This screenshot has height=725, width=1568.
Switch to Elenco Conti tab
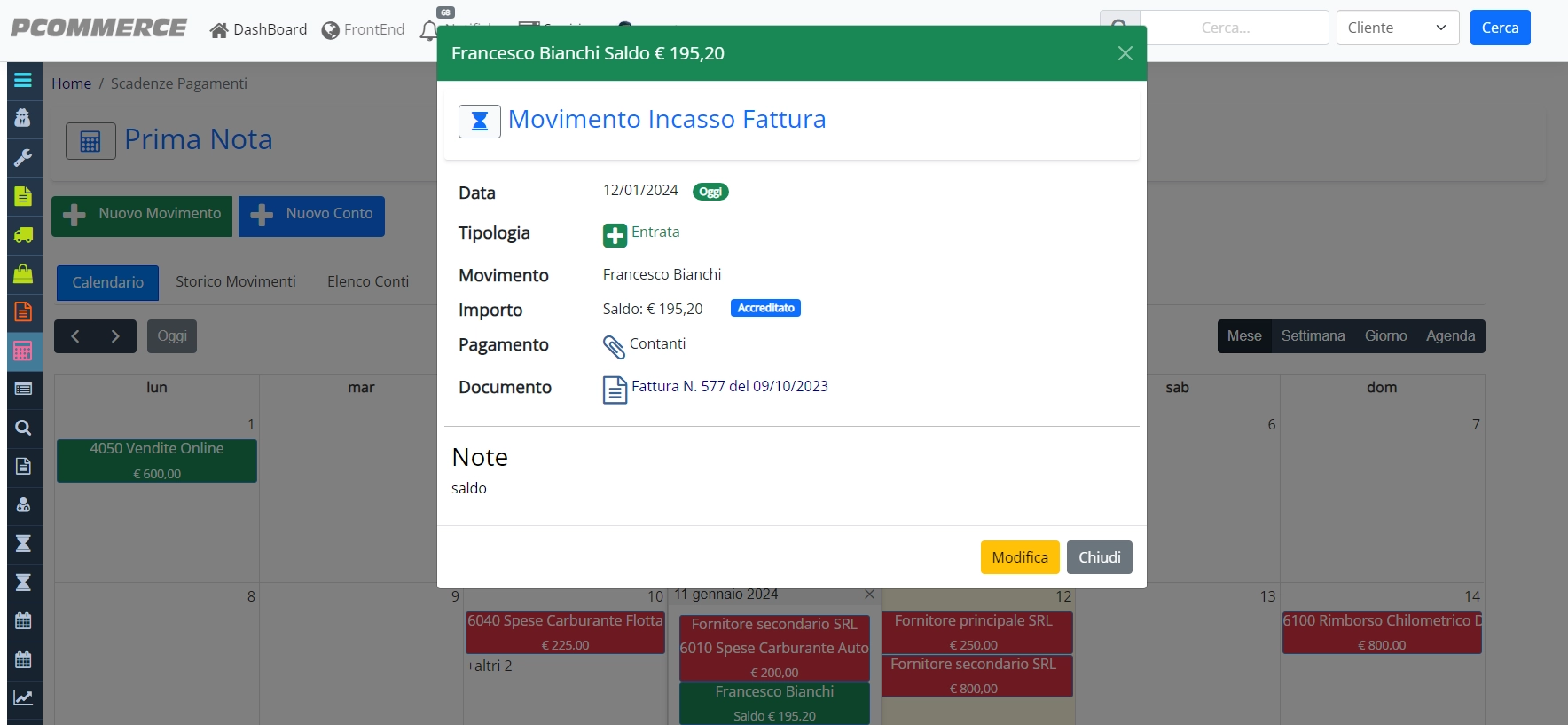click(x=368, y=281)
